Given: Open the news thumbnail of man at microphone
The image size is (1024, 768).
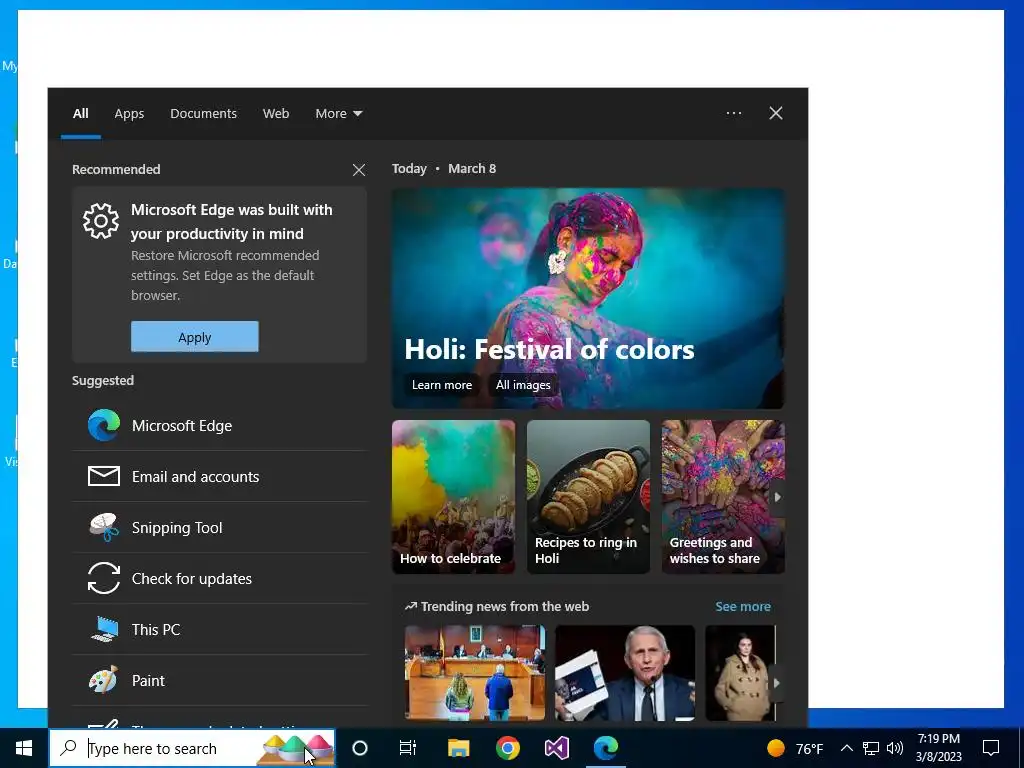Looking at the screenshot, I should (625, 673).
